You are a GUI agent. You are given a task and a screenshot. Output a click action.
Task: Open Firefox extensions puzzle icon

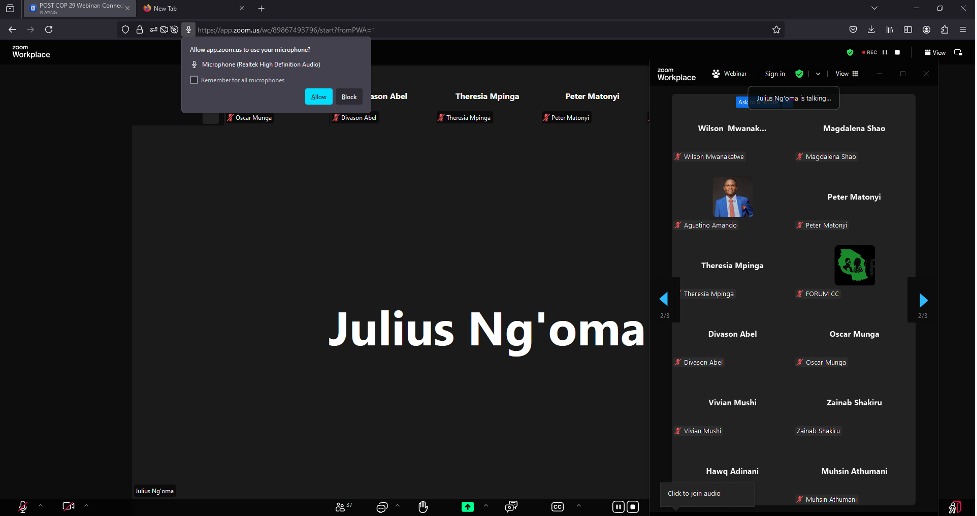[945, 29]
